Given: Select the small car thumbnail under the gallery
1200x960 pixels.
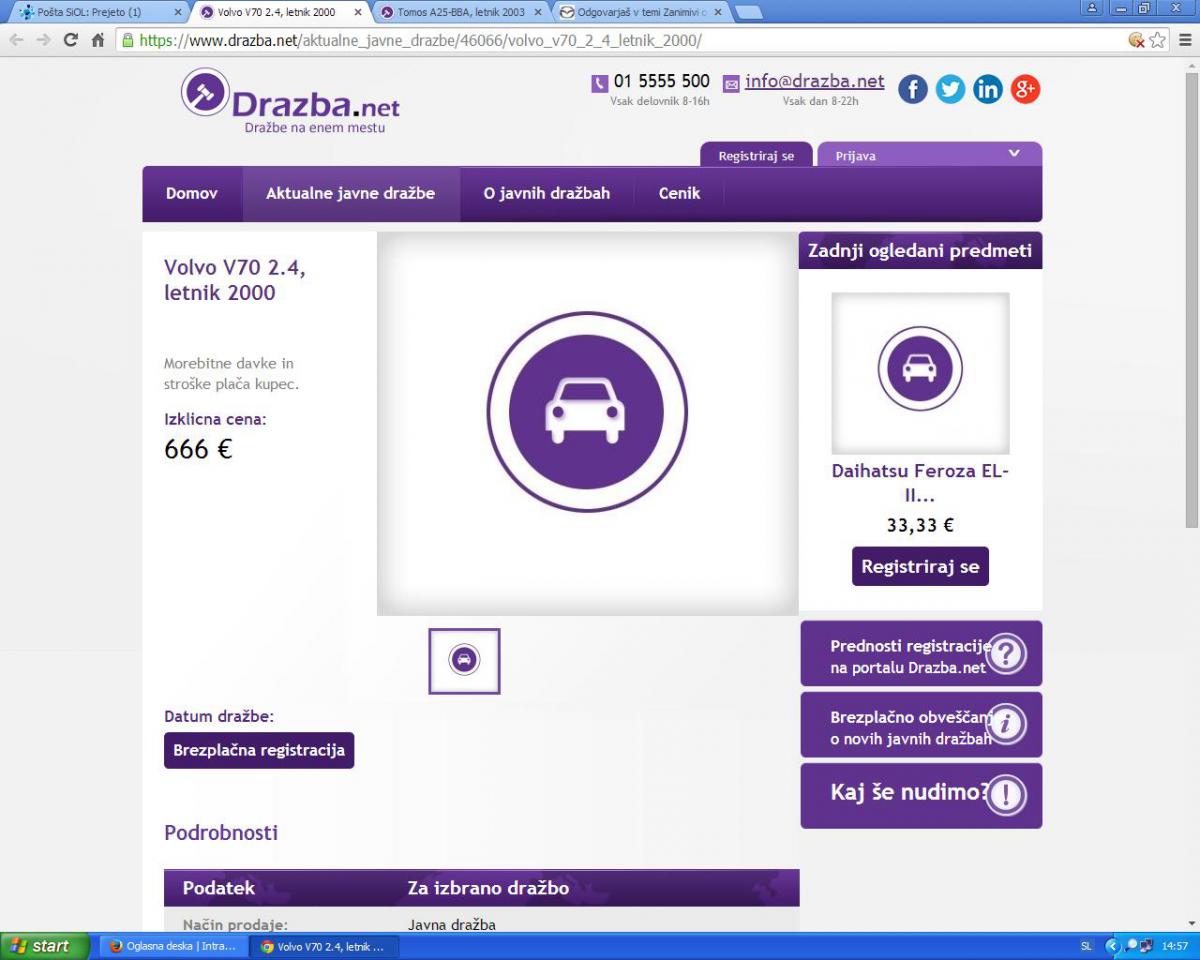Looking at the screenshot, I should pos(464,661).
